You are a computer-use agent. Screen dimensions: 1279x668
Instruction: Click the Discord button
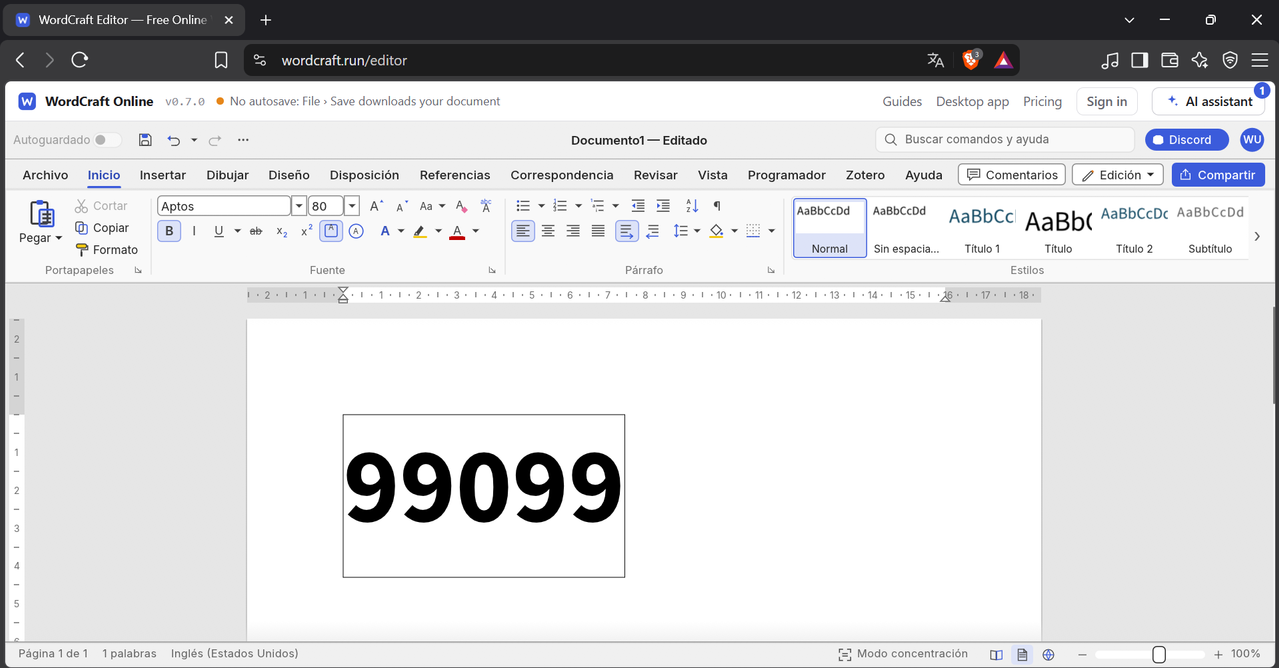coord(1186,140)
